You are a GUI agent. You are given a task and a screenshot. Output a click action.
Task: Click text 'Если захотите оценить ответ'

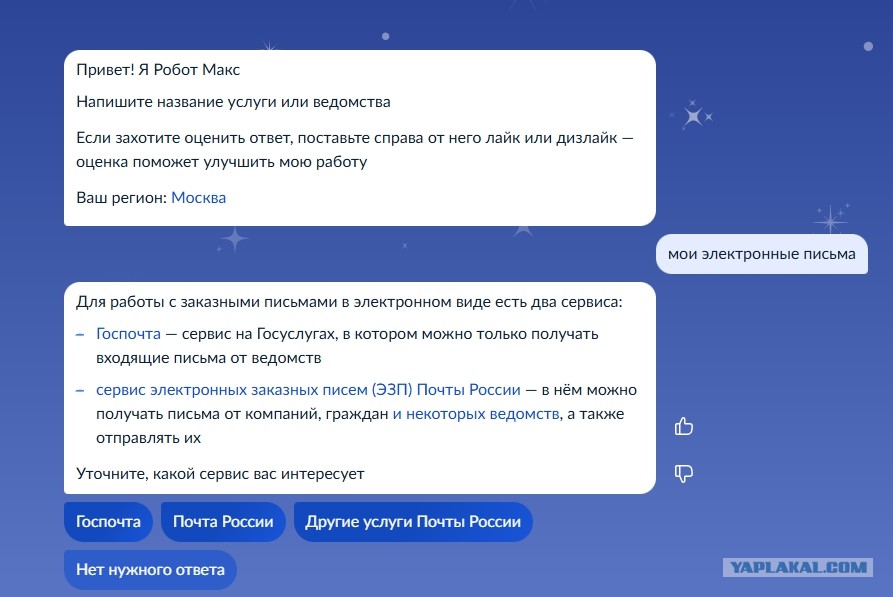pos(185,138)
